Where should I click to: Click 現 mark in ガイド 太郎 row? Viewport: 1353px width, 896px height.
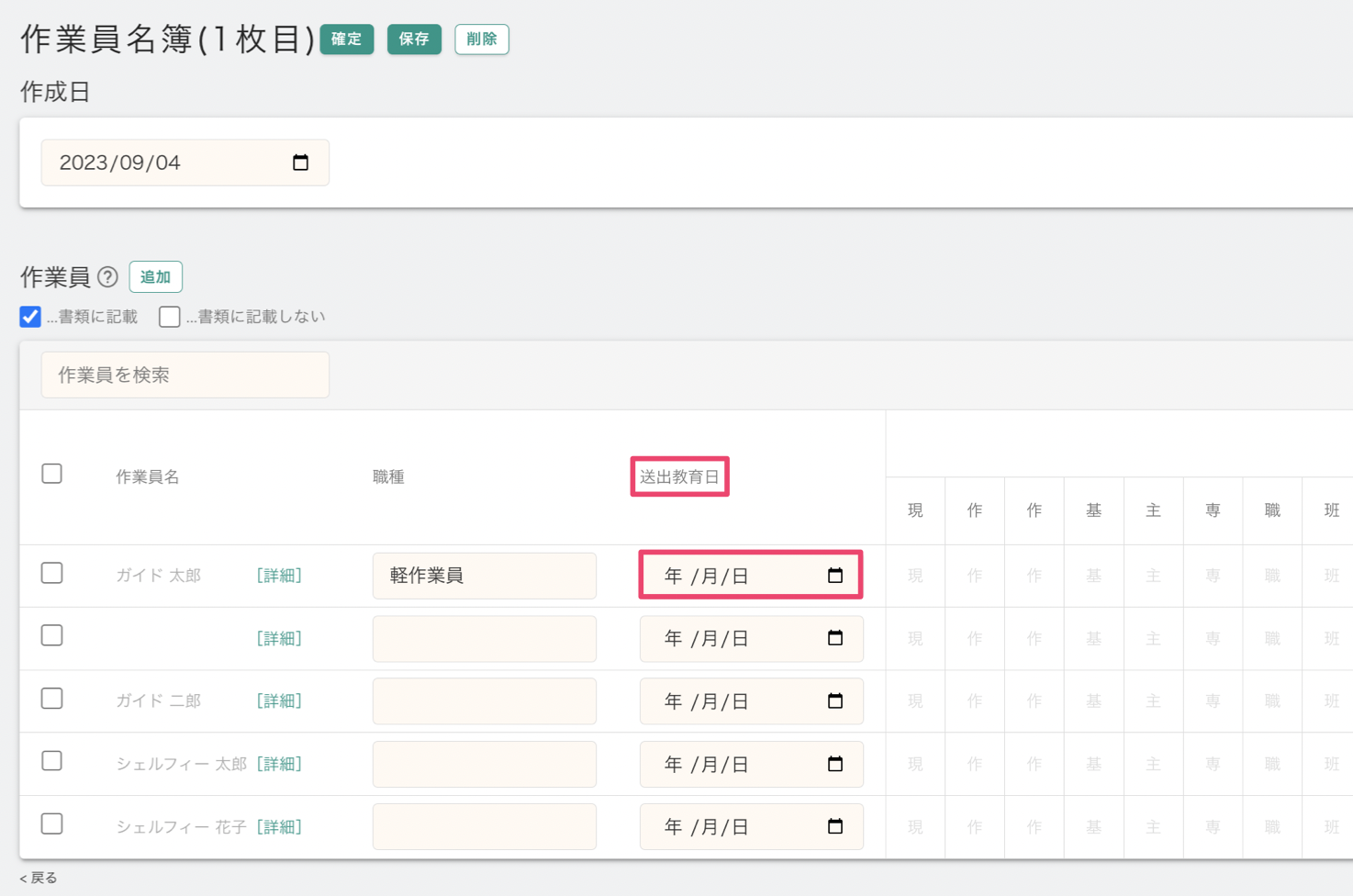(x=915, y=576)
